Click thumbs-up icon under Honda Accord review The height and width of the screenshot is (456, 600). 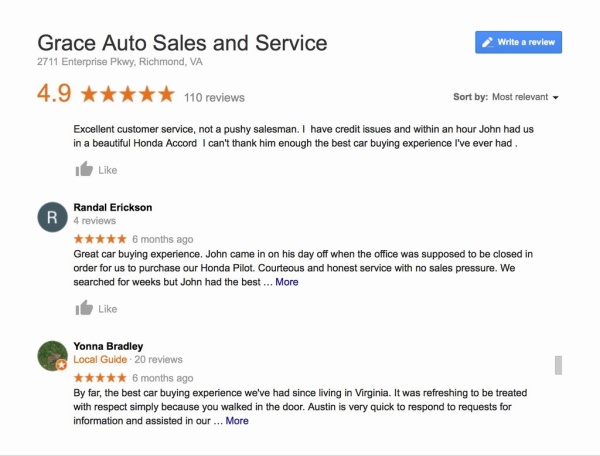84,169
